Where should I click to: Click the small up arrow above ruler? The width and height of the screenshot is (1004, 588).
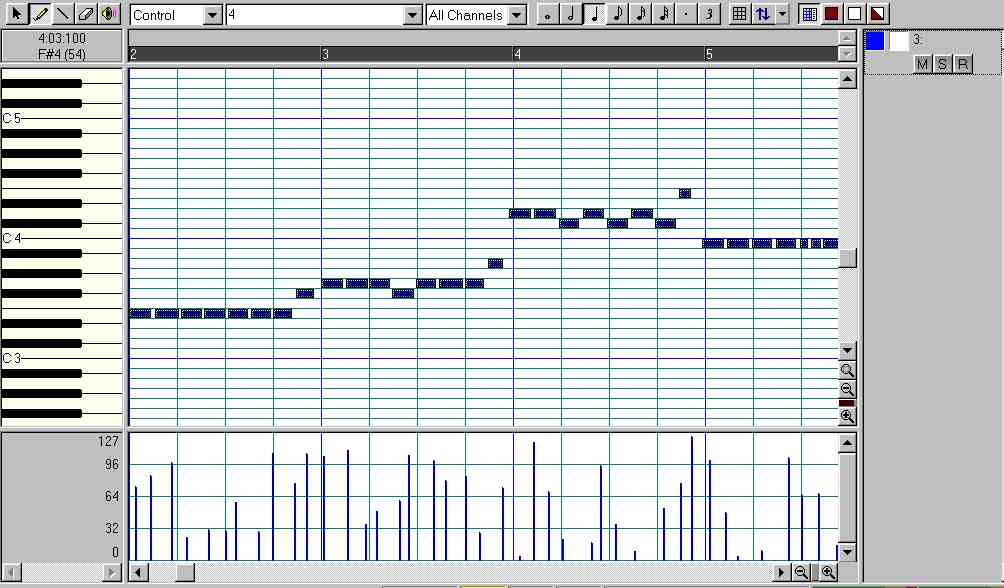click(846, 38)
